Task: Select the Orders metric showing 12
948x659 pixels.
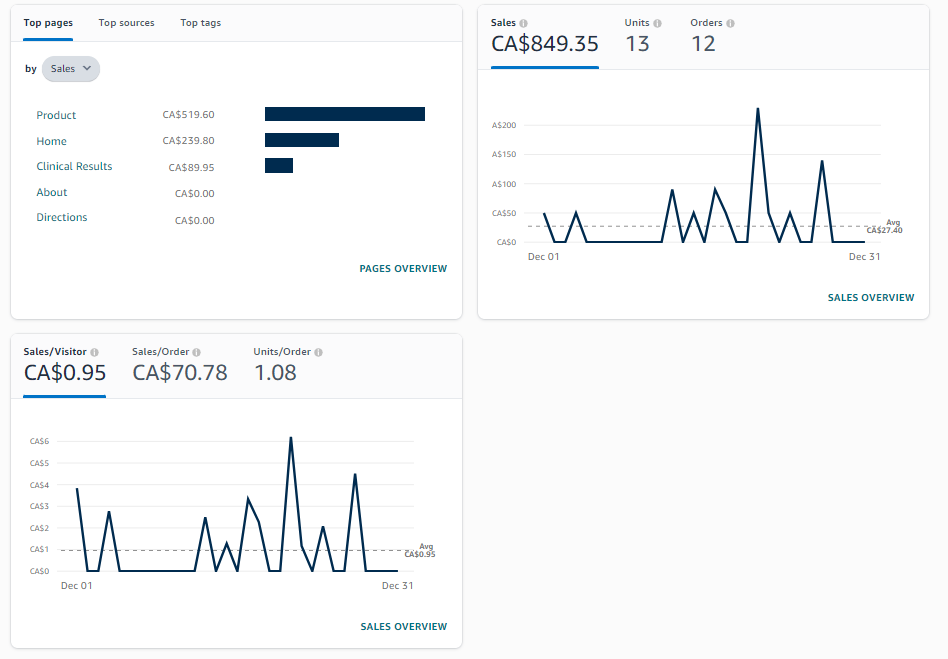Action: [x=712, y=36]
